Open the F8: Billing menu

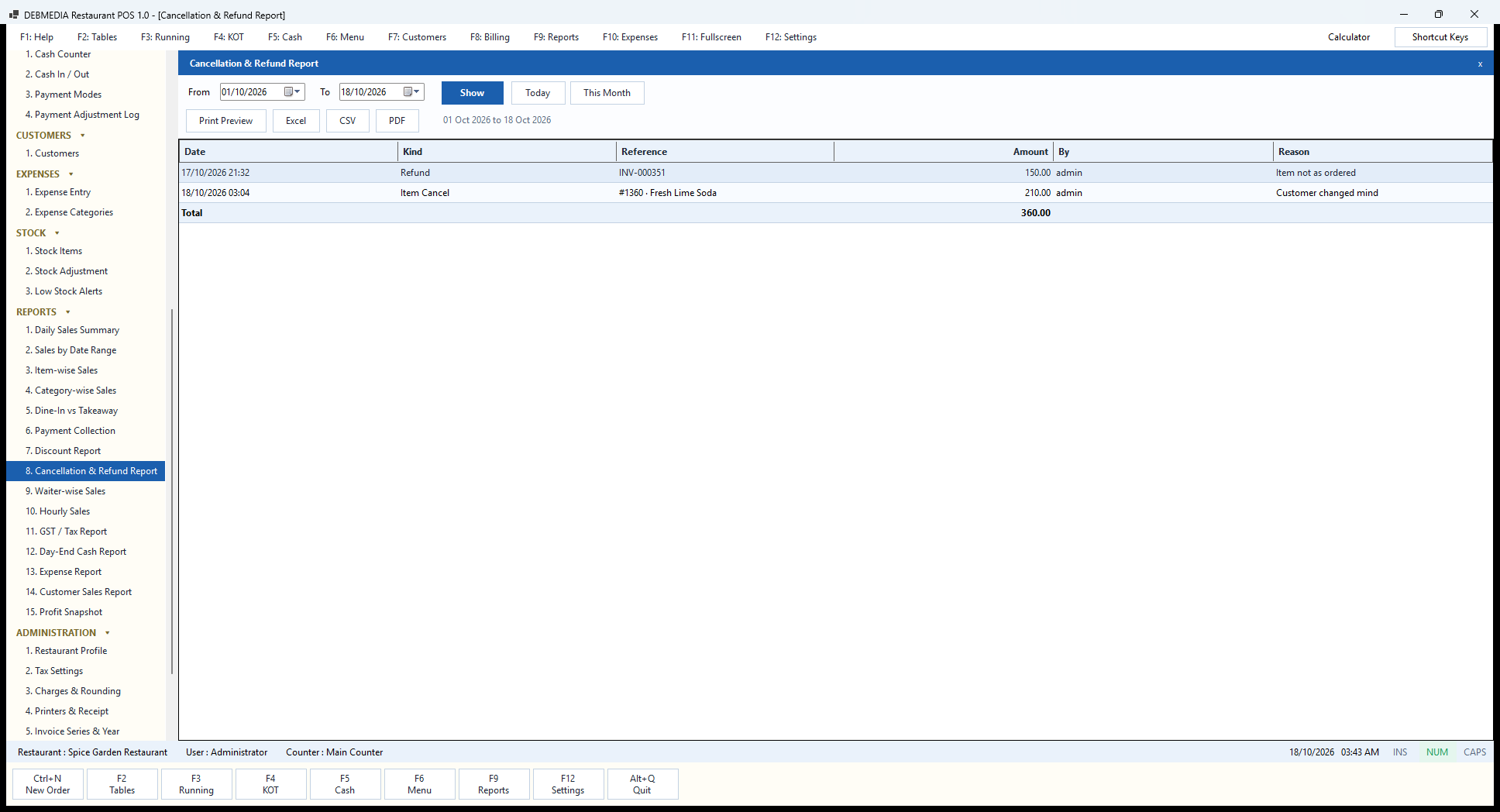[x=490, y=37]
